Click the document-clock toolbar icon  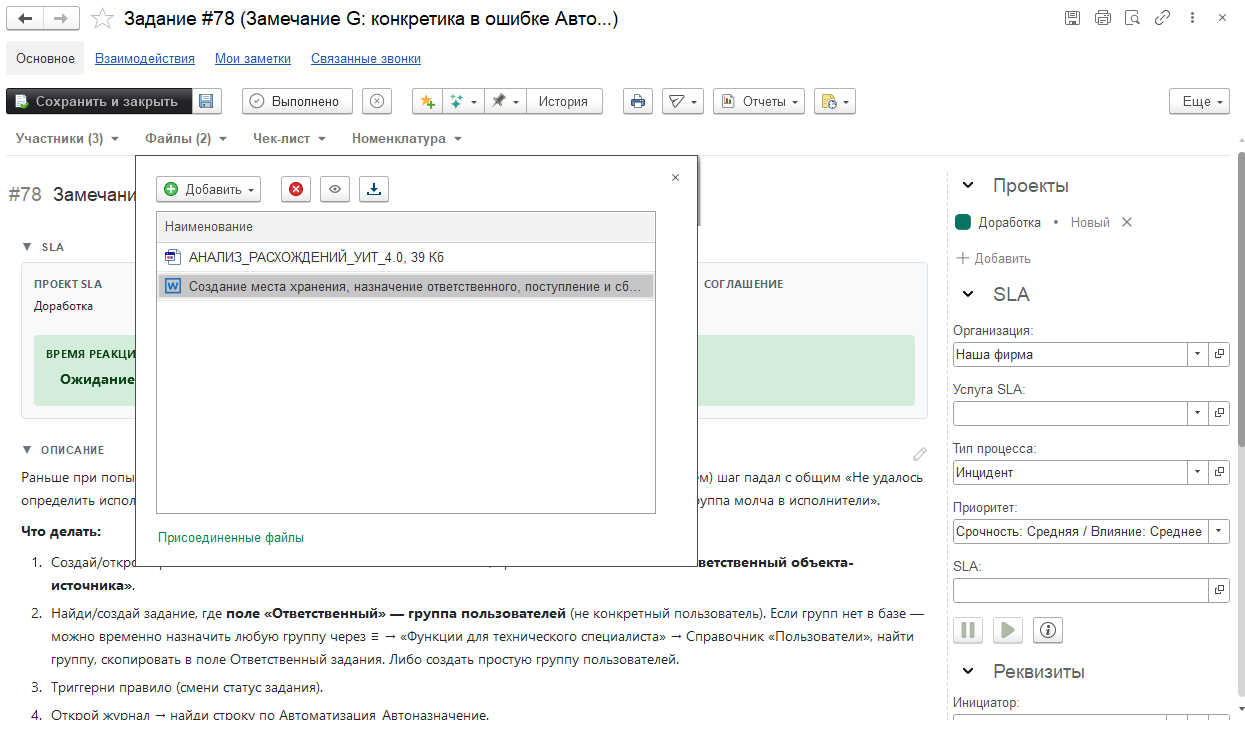coord(834,101)
